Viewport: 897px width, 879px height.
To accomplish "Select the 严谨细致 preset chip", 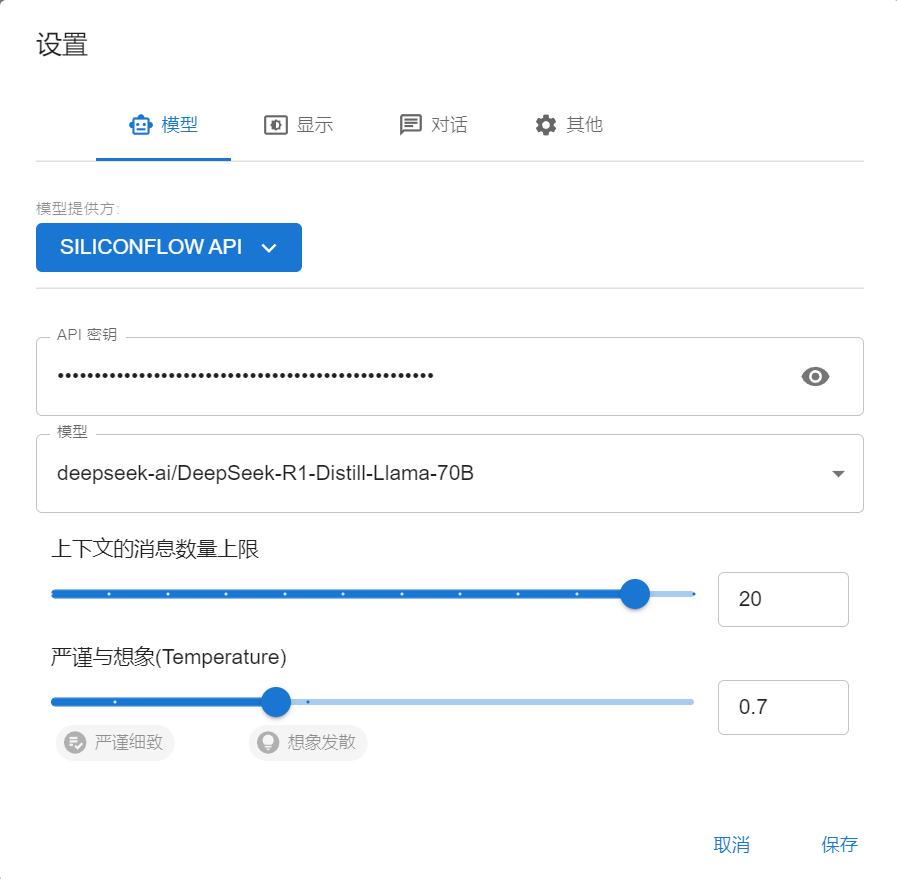I will click(115, 742).
